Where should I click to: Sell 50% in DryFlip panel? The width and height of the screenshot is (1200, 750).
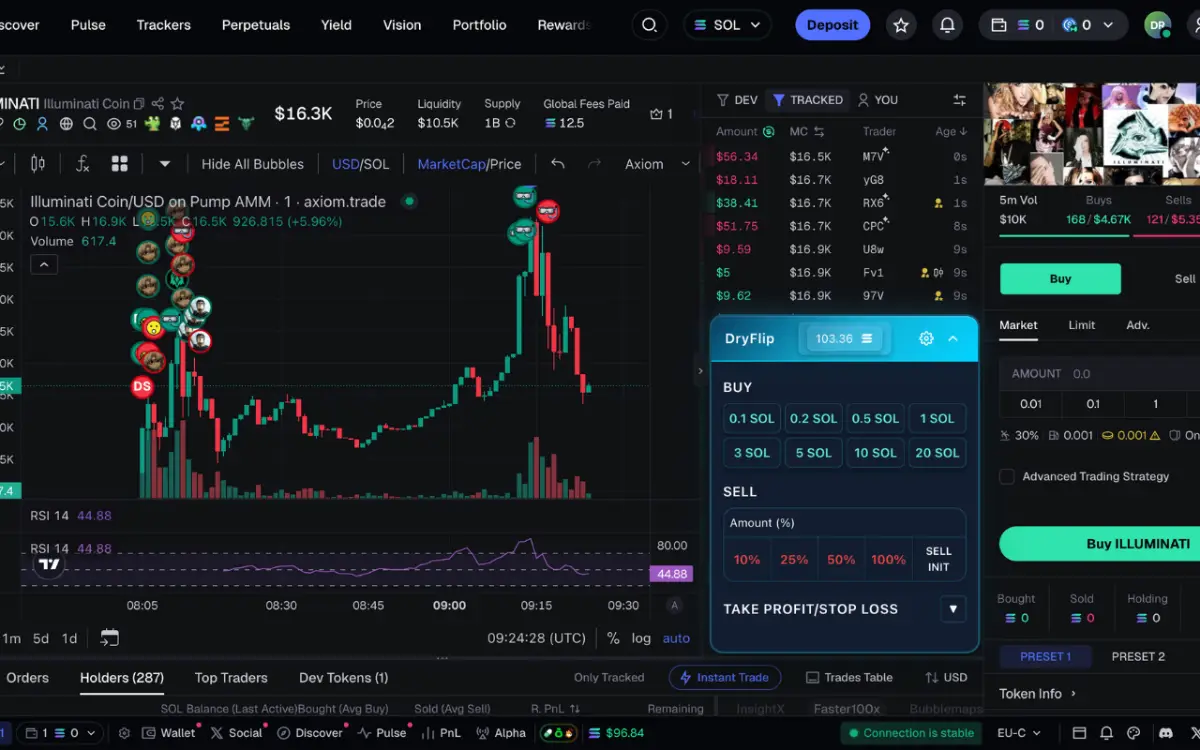pyautogui.click(x=841, y=560)
